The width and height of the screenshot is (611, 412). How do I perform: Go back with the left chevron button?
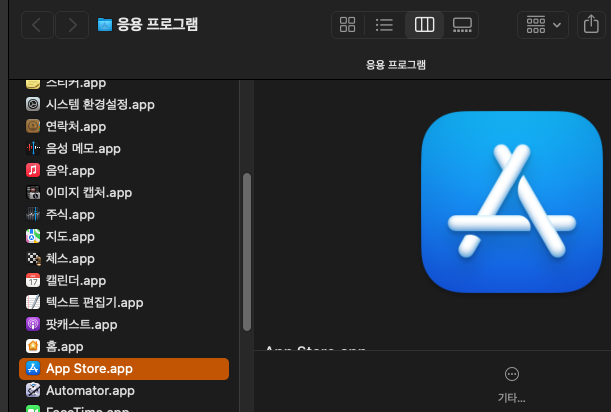(37, 25)
